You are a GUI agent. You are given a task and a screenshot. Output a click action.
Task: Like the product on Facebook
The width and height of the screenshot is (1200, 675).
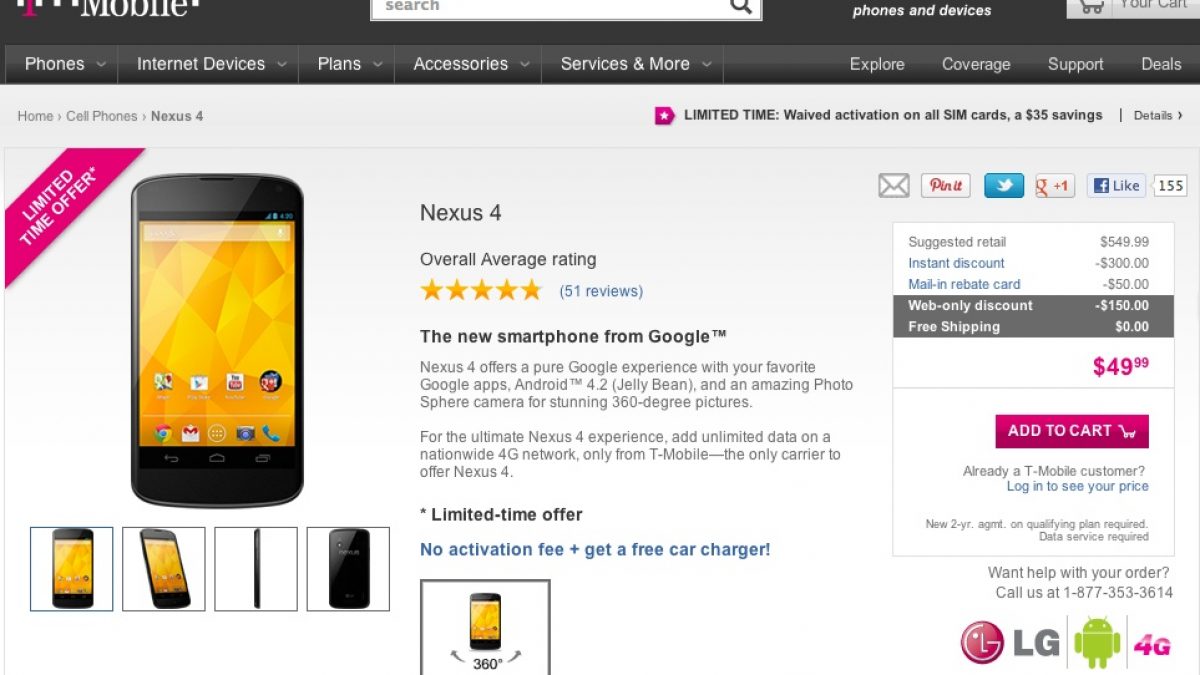[x=1116, y=186]
